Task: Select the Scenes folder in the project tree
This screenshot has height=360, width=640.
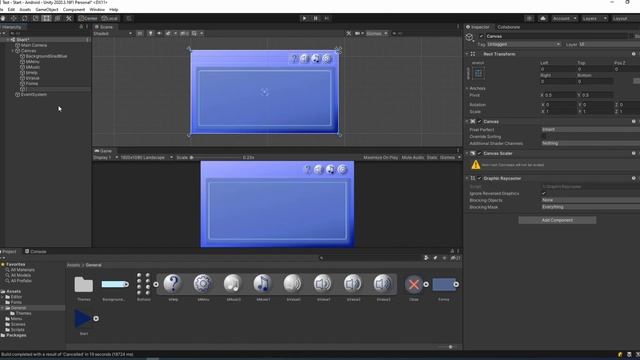Action: pyautogui.click(x=18, y=324)
